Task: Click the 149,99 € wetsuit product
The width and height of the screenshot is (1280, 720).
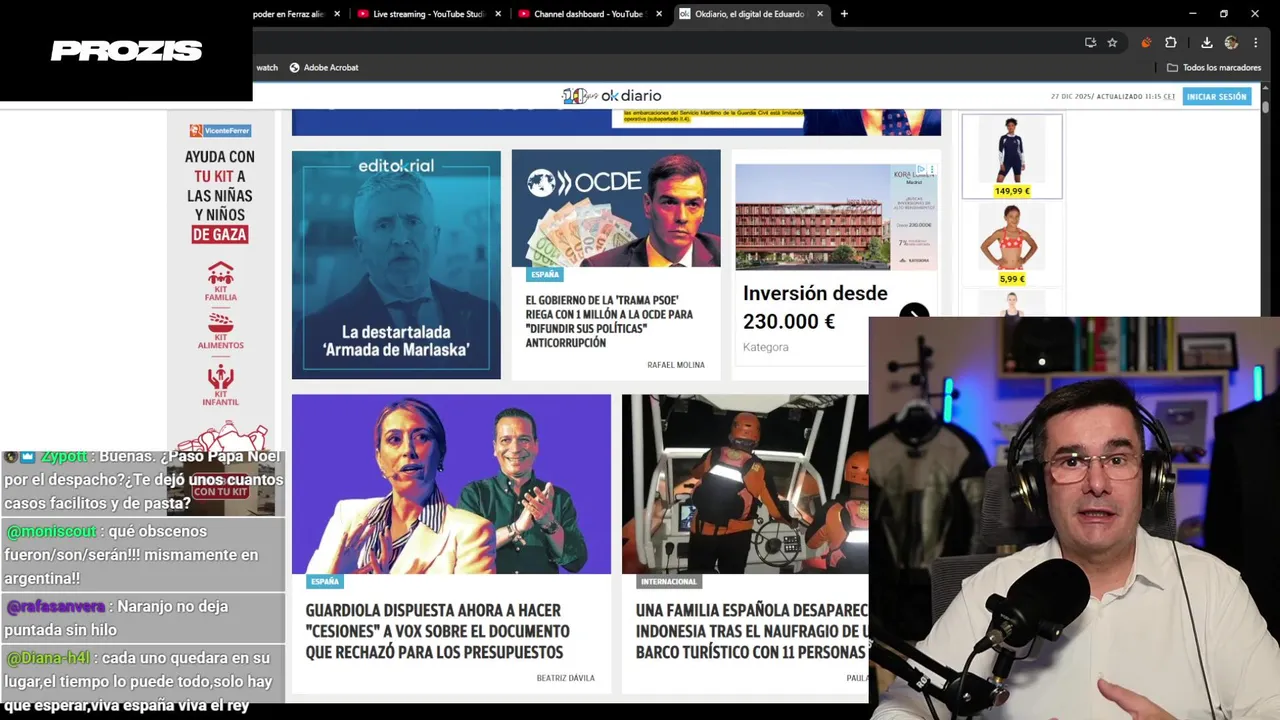Action: [x=1012, y=156]
